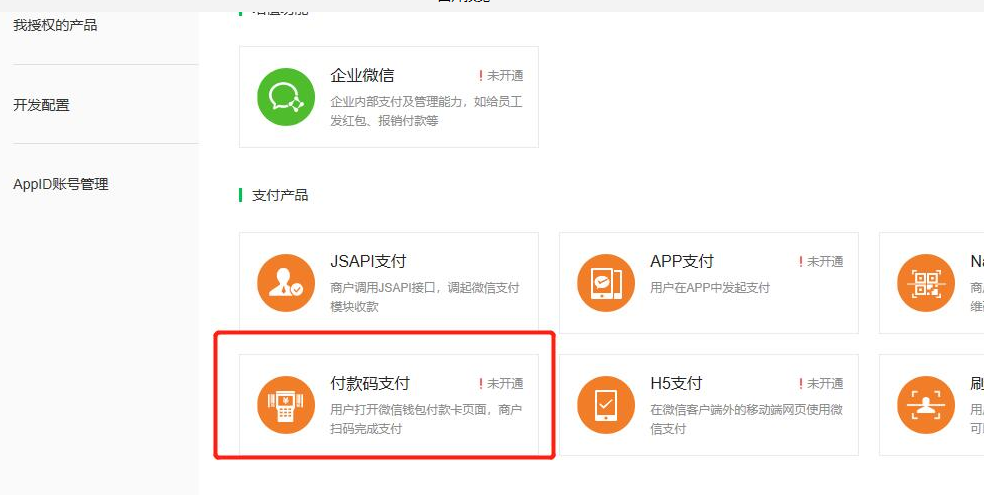Open 我授权的产品 in sidebar
Image resolution: width=984 pixels, height=495 pixels.
pyautogui.click(x=55, y=25)
